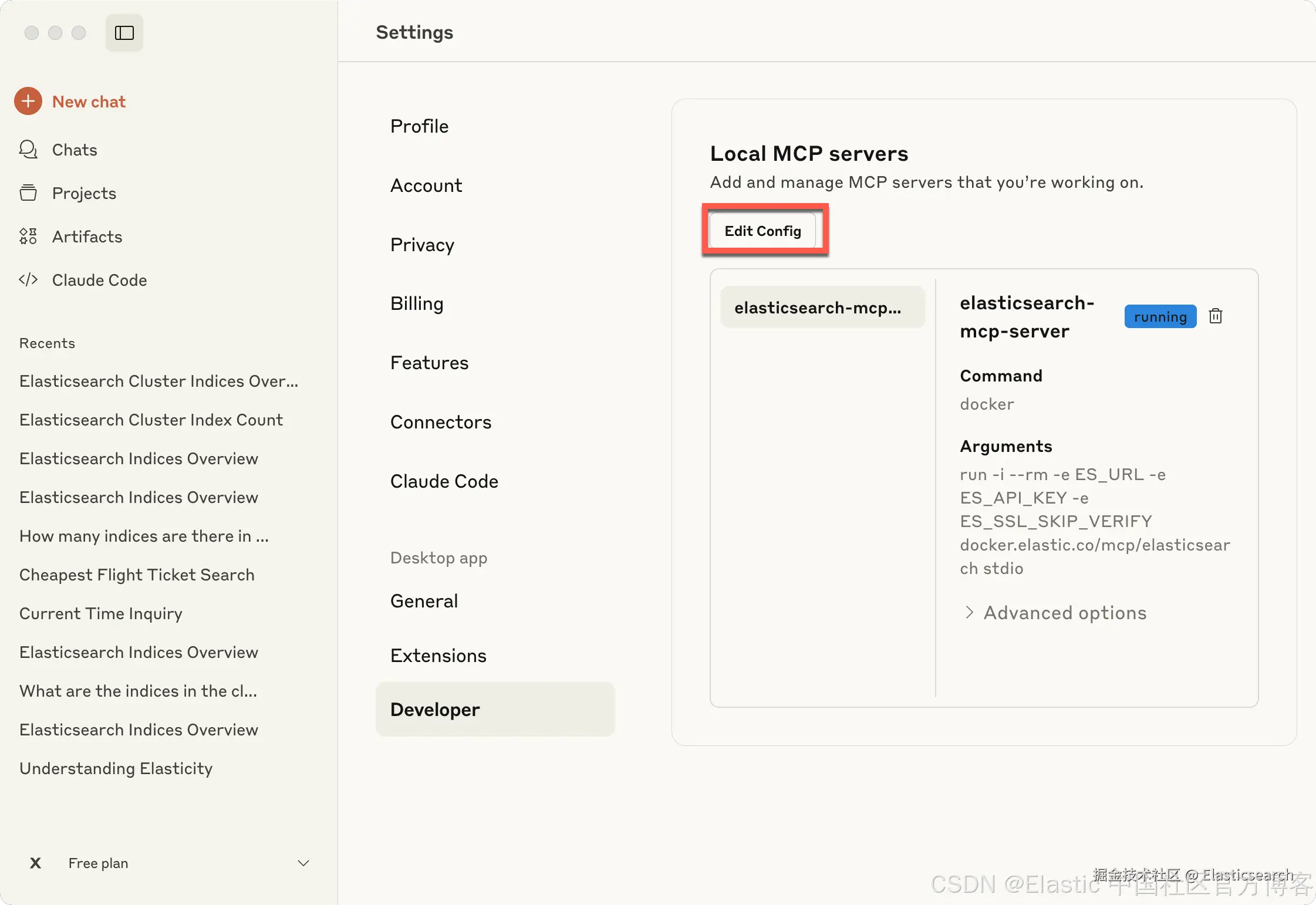The width and height of the screenshot is (1316, 905).
Task: Click the Free plan label
Action: click(x=98, y=863)
